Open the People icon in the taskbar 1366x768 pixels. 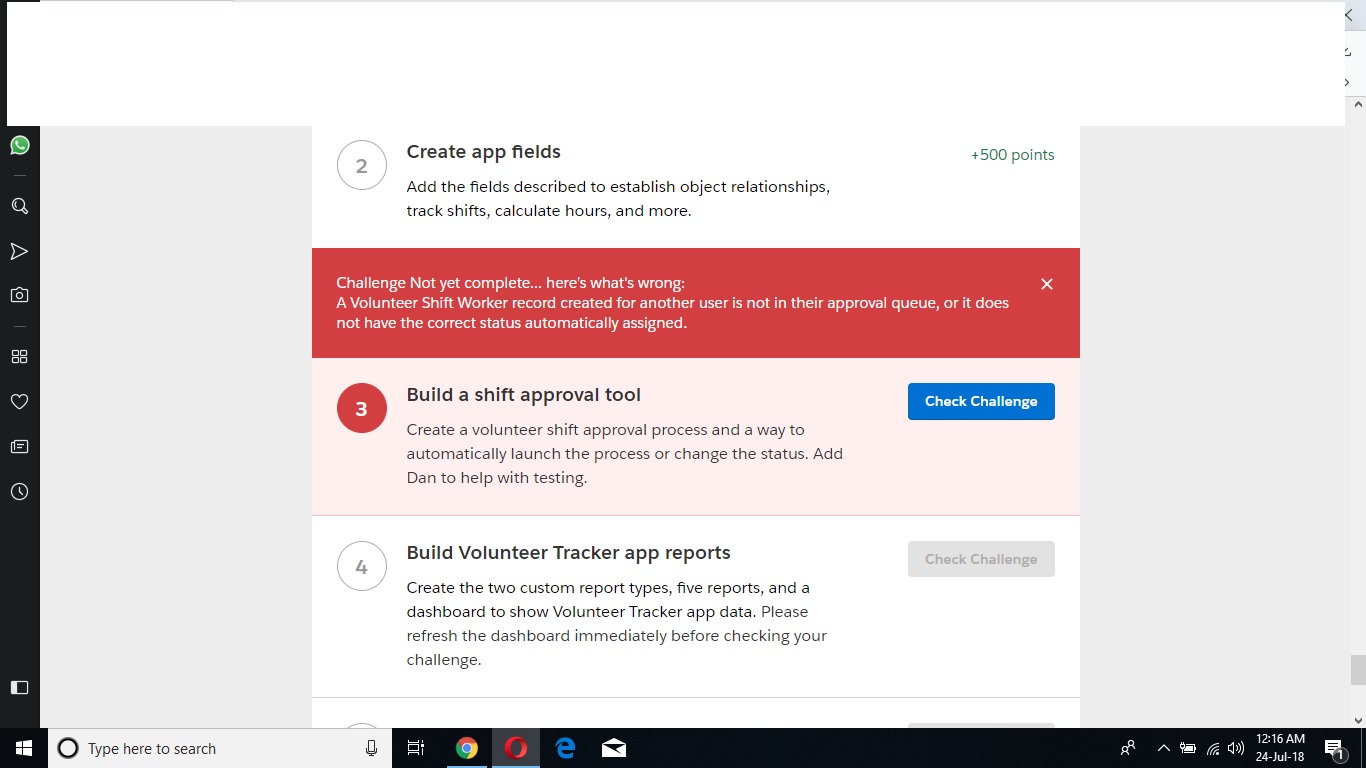[x=1128, y=748]
